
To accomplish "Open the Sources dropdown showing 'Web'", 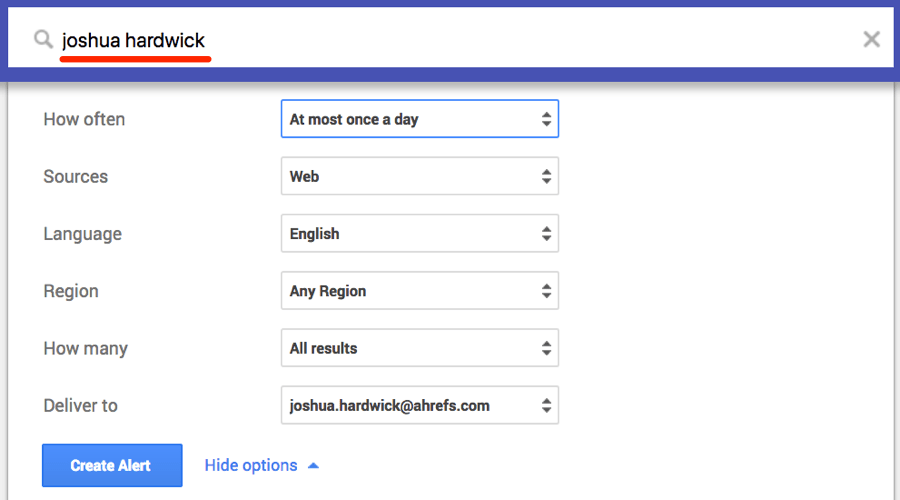I will click(419, 177).
